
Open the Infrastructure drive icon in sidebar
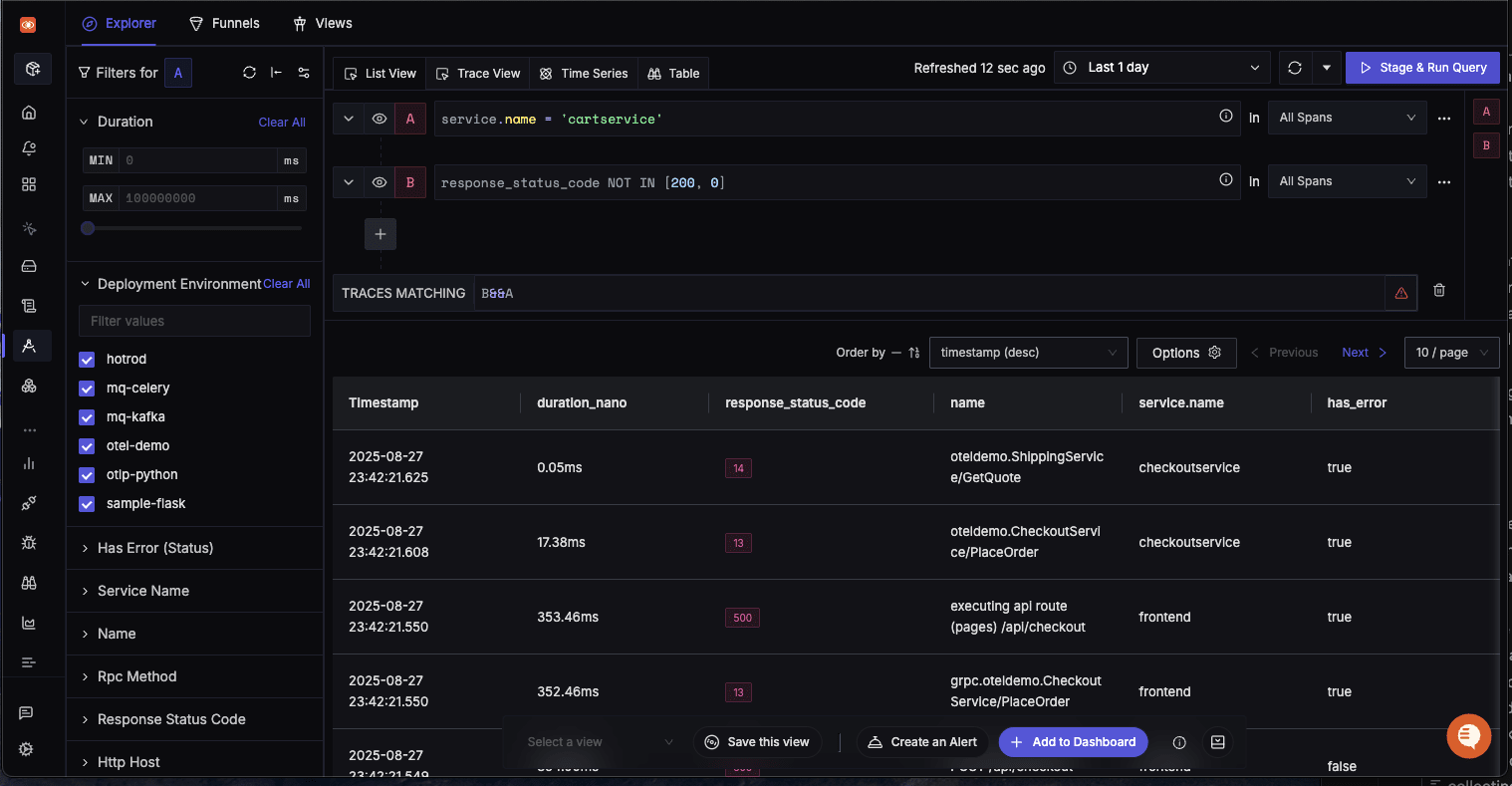pos(29,266)
